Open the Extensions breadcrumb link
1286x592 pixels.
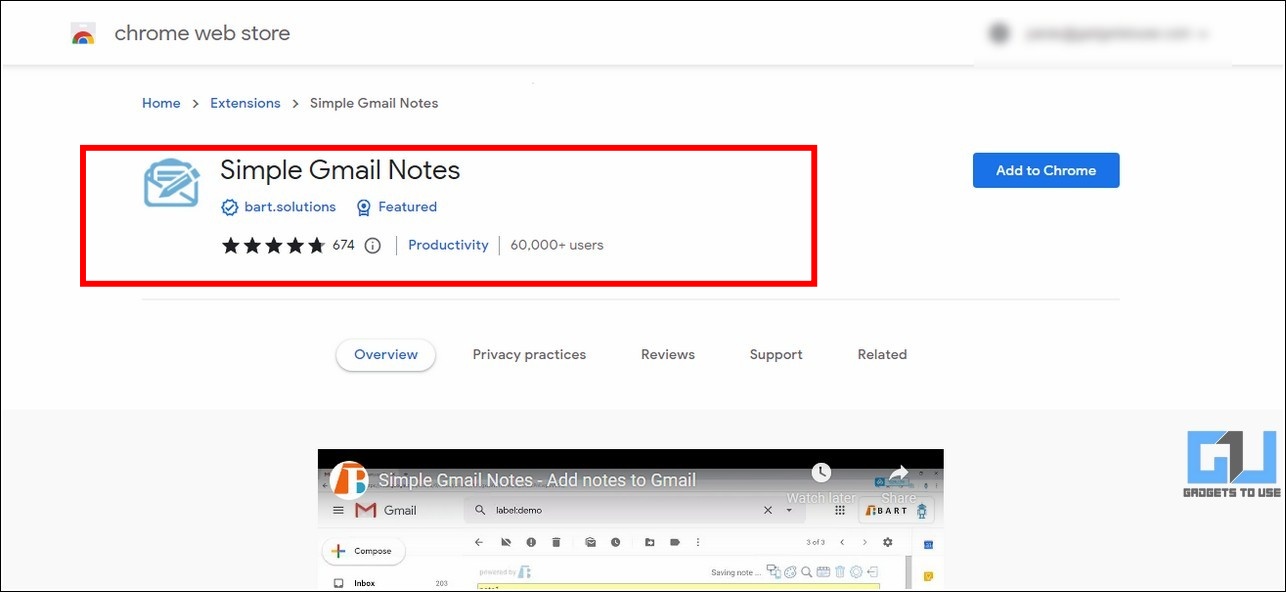click(x=245, y=103)
